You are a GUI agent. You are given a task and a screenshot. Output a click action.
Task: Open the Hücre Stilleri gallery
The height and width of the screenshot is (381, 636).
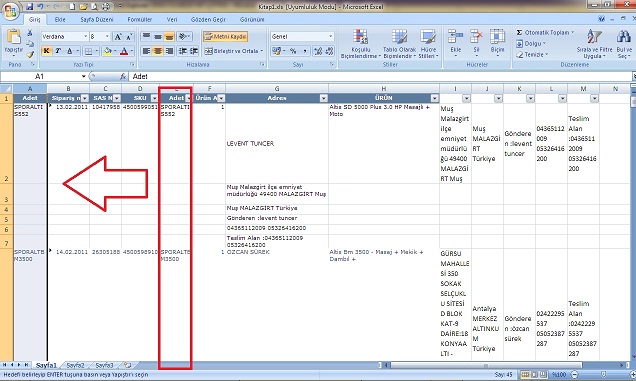coord(428,44)
